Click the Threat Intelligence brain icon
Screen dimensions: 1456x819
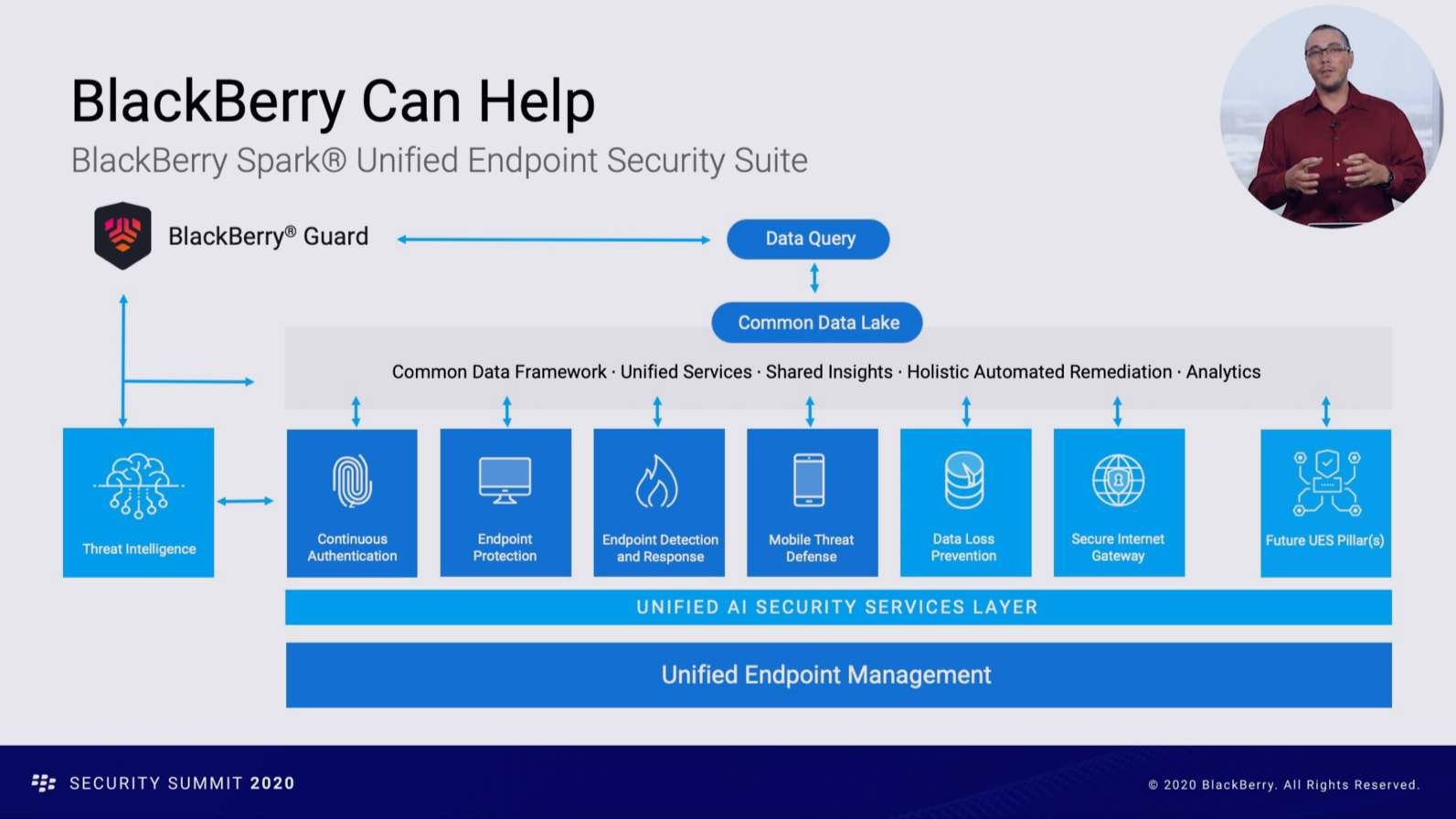click(x=138, y=485)
